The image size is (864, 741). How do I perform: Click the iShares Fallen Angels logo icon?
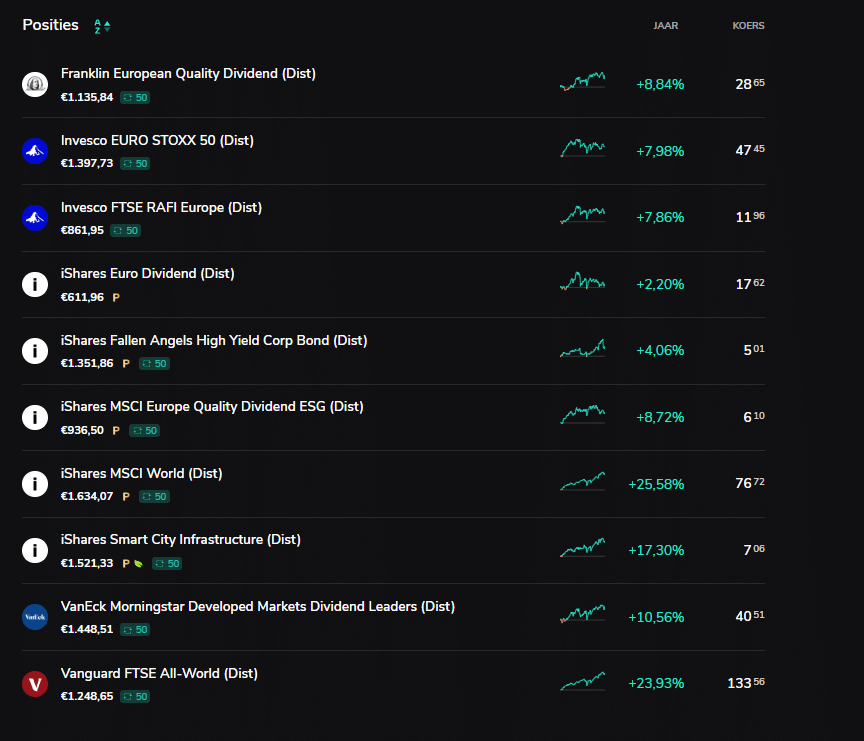coord(35,351)
